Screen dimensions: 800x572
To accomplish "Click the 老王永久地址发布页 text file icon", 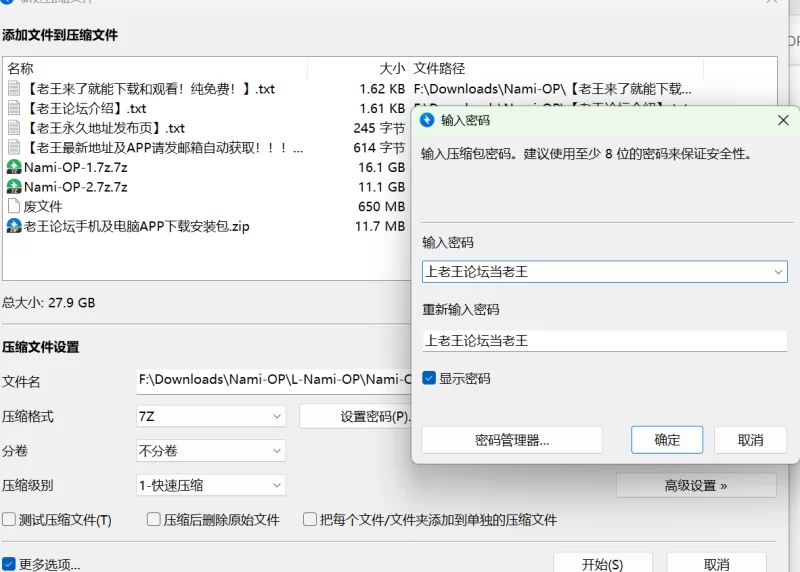I will tap(14, 128).
